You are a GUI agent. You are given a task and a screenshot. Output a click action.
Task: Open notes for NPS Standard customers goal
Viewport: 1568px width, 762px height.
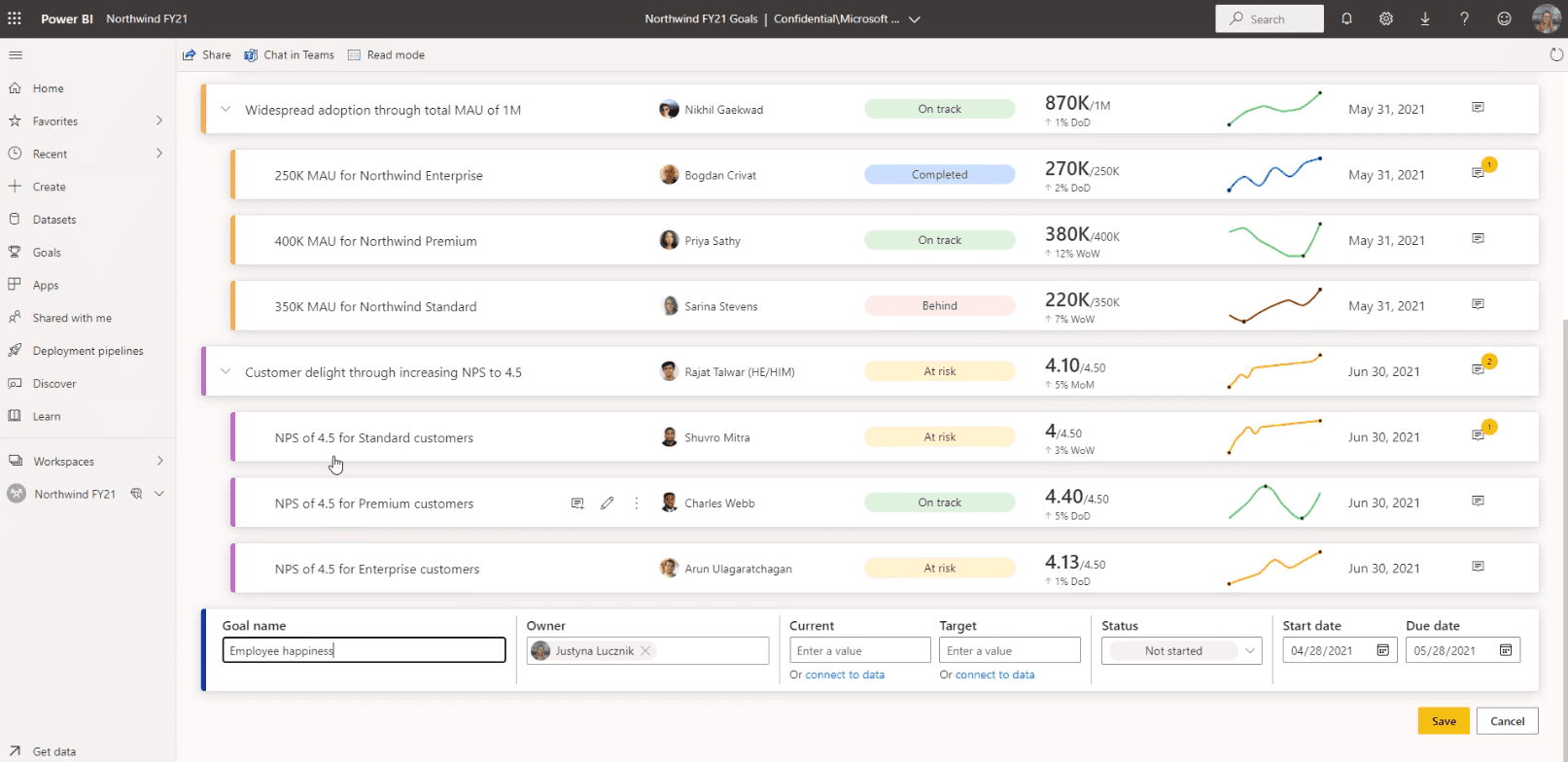(x=1478, y=435)
